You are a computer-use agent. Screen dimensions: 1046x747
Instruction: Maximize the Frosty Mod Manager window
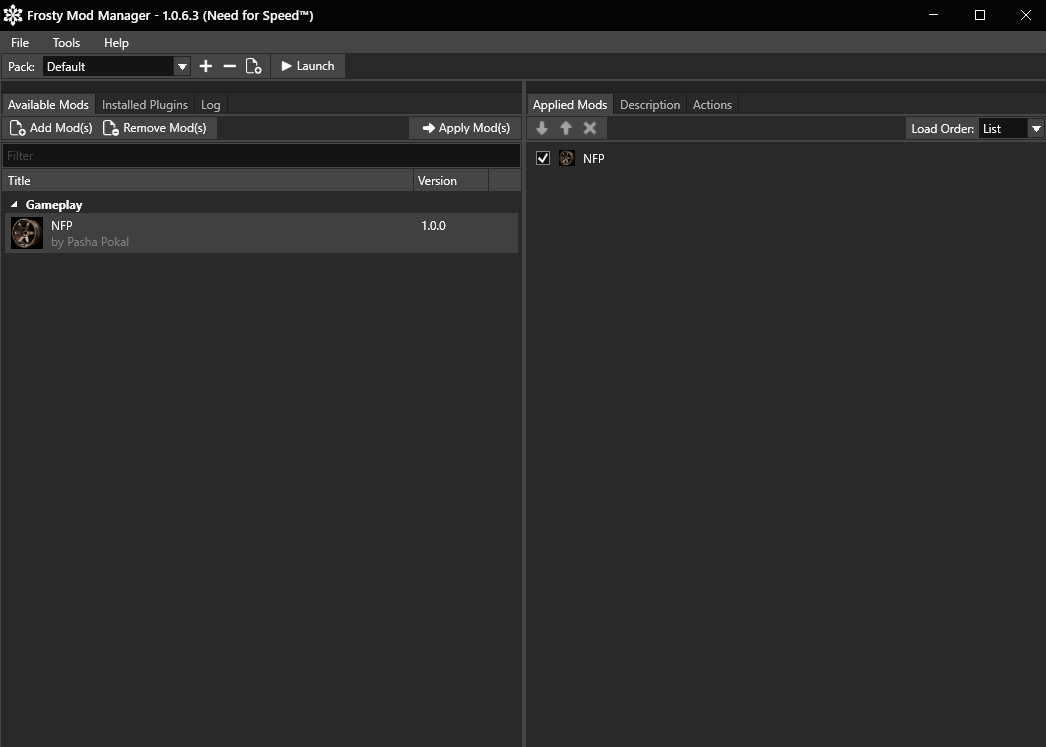(979, 15)
